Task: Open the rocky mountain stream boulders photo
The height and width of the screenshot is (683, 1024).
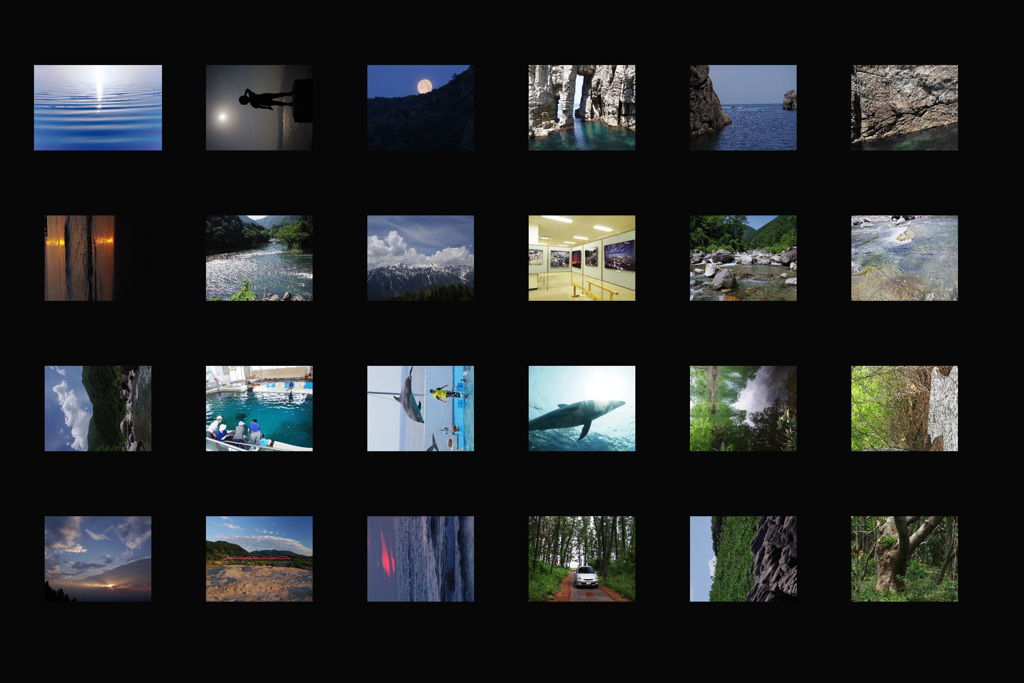Action: (743, 258)
